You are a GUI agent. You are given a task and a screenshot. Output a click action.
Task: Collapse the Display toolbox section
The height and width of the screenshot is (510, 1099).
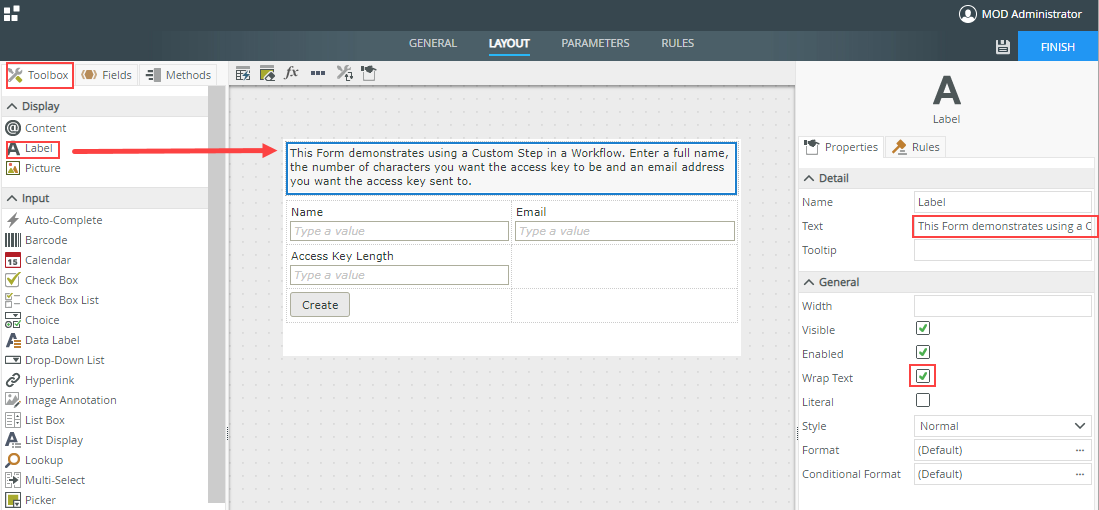(x=12, y=106)
